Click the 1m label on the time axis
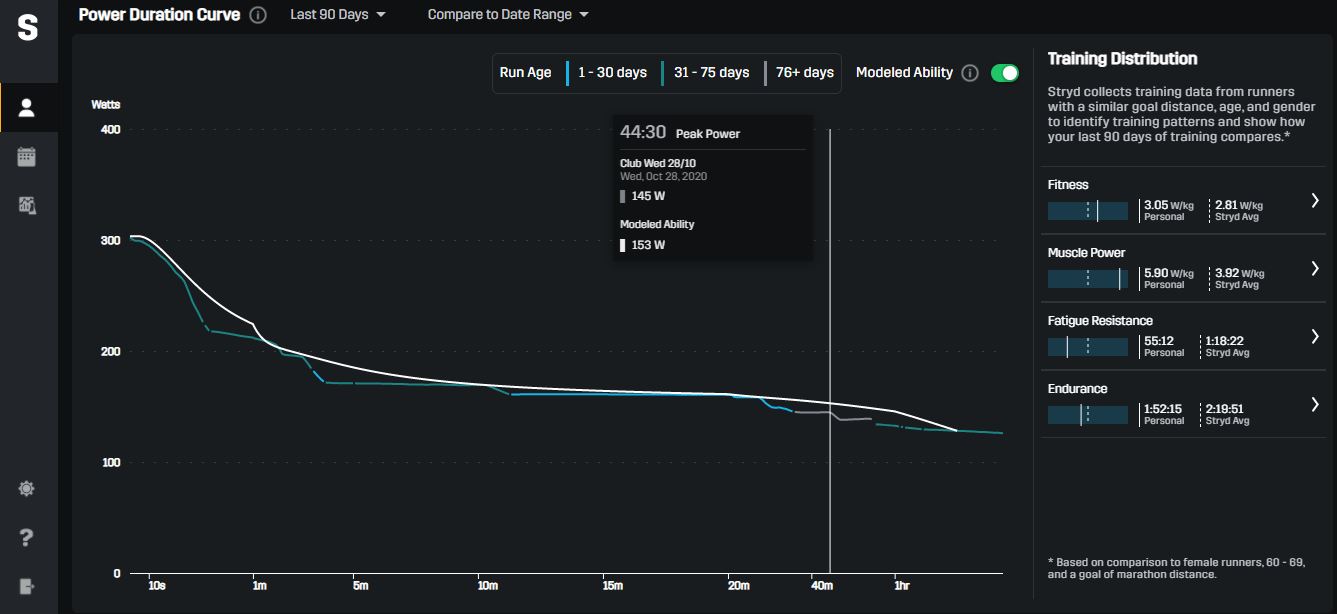Image resolution: width=1337 pixels, height=614 pixels. tap(260, 586)
